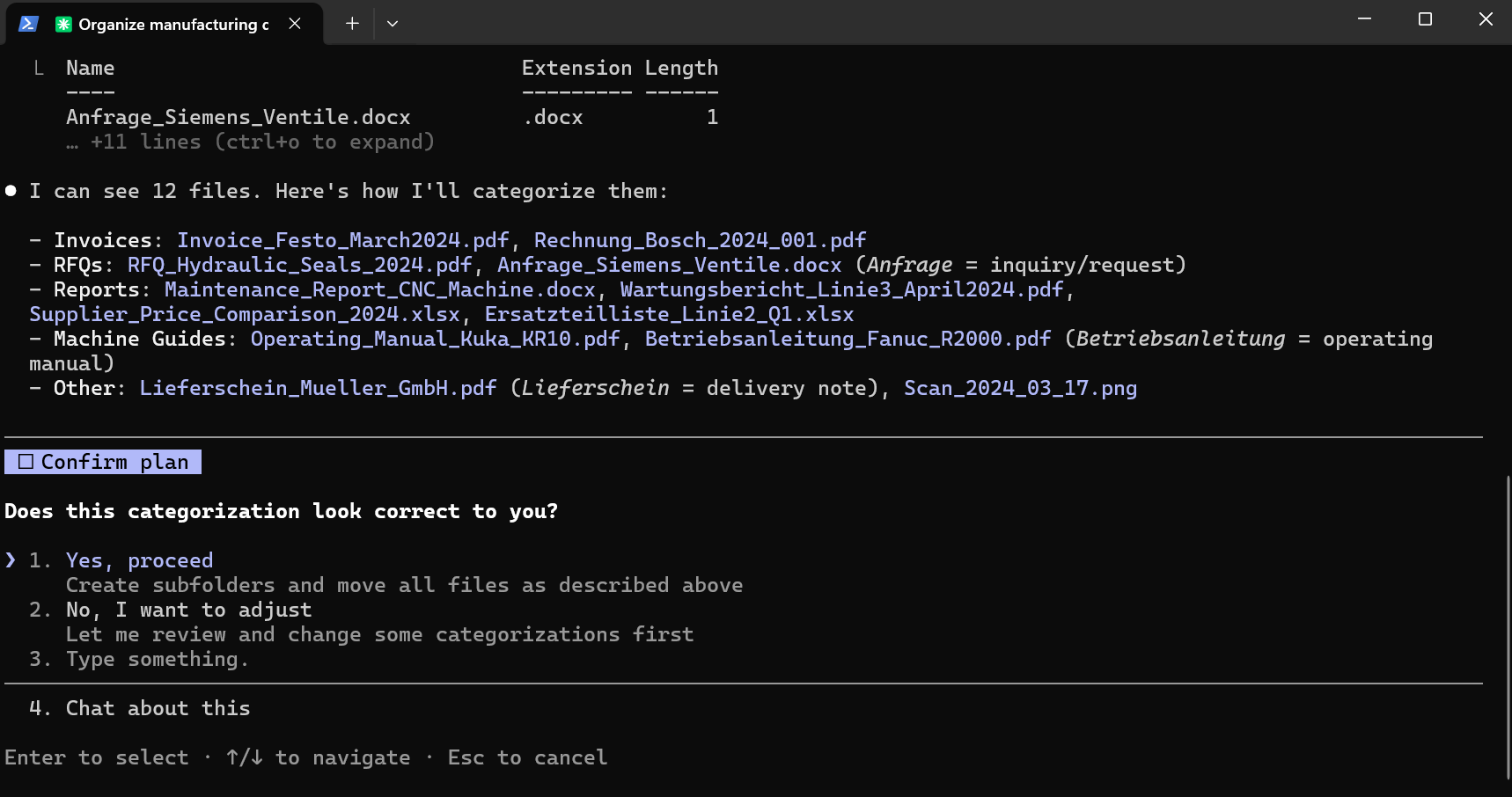Click the PowerShell icon in the tab bar
The width and height of the screenshot is (1512, 797).
pos(28,24)
